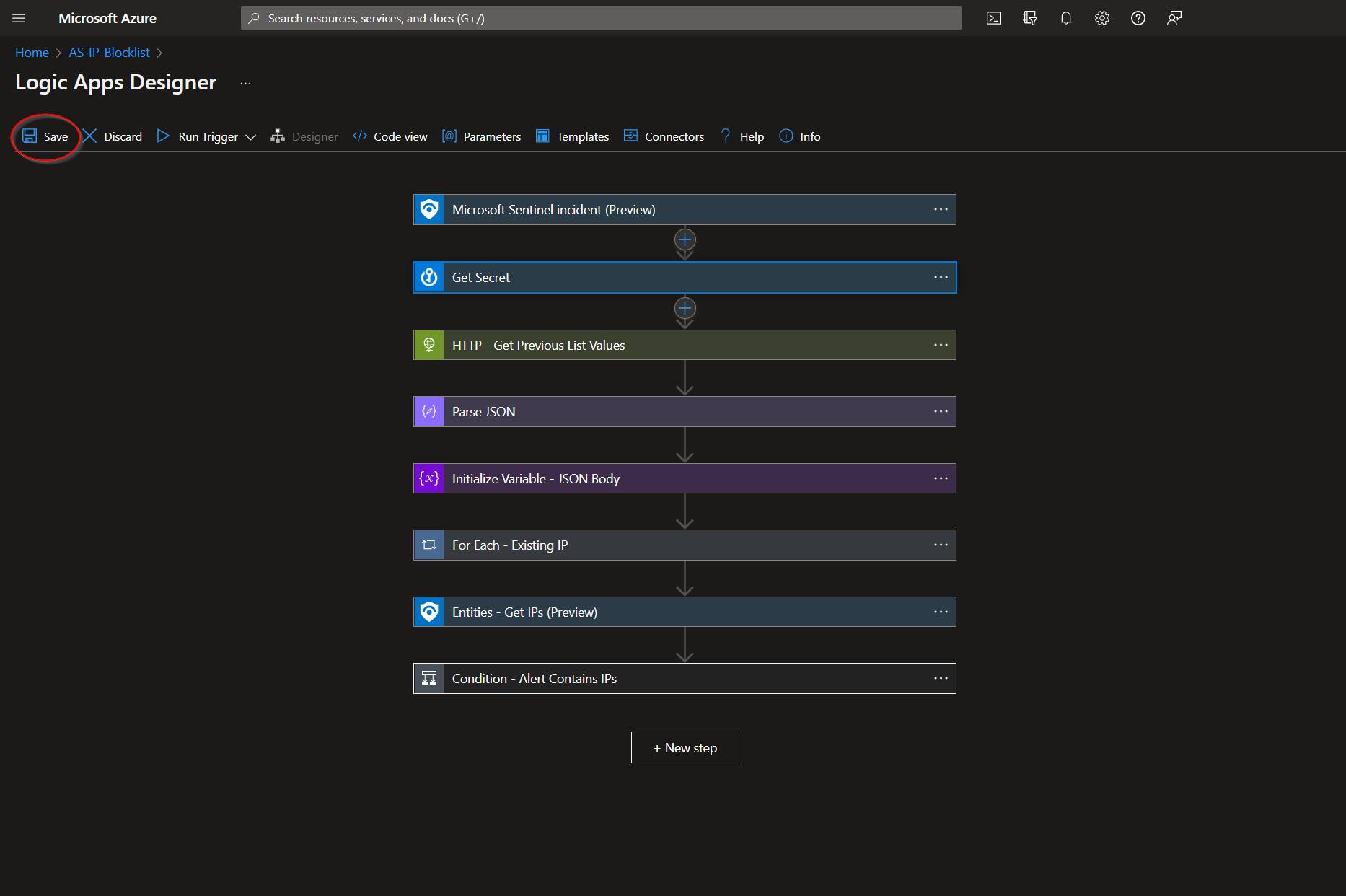Insert a step after Get Secret
The width and height of the screenshot is (1346, 896).
(685, 308)
